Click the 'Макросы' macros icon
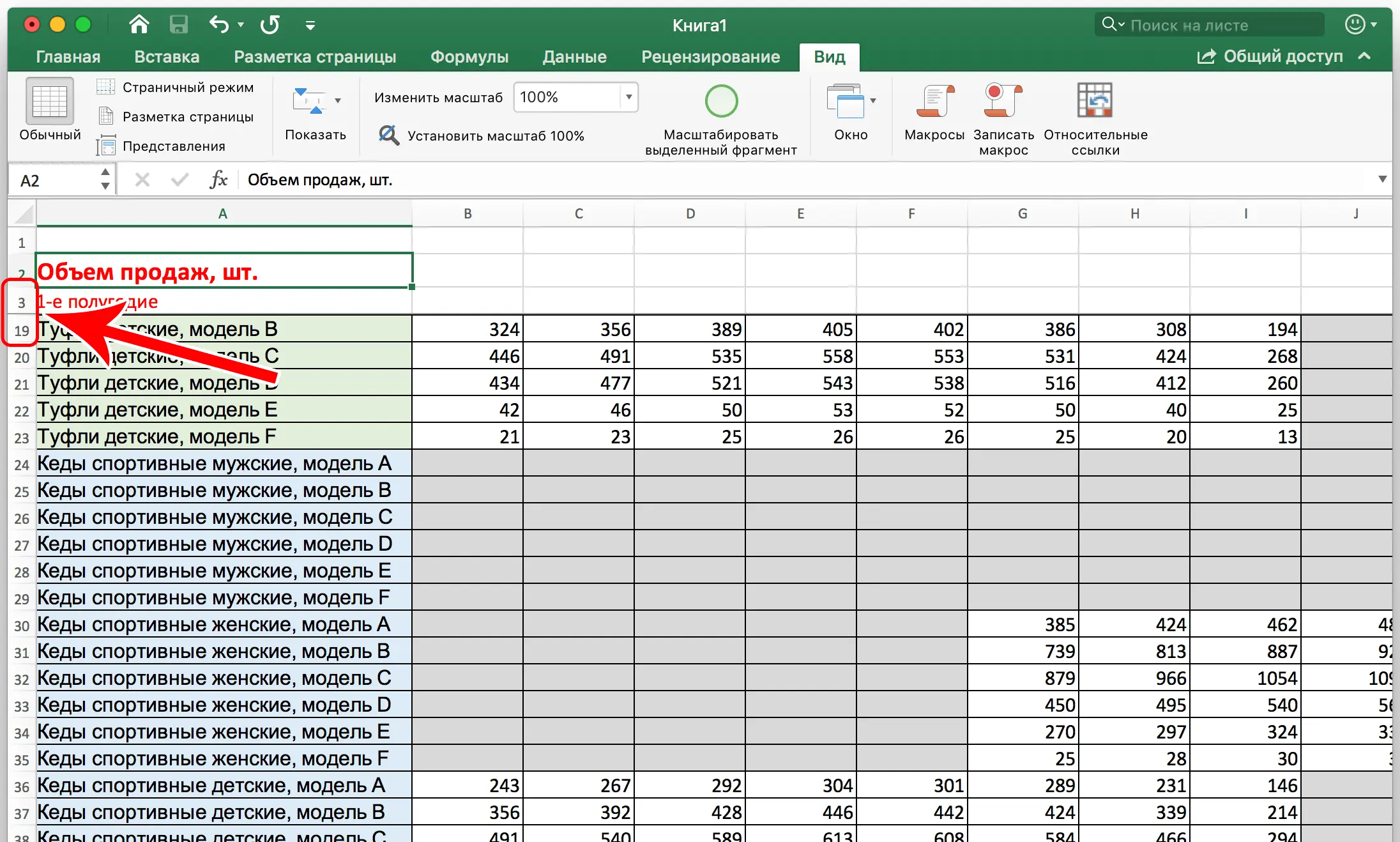This screenshot has height=842, width=1400. (935, 101)
